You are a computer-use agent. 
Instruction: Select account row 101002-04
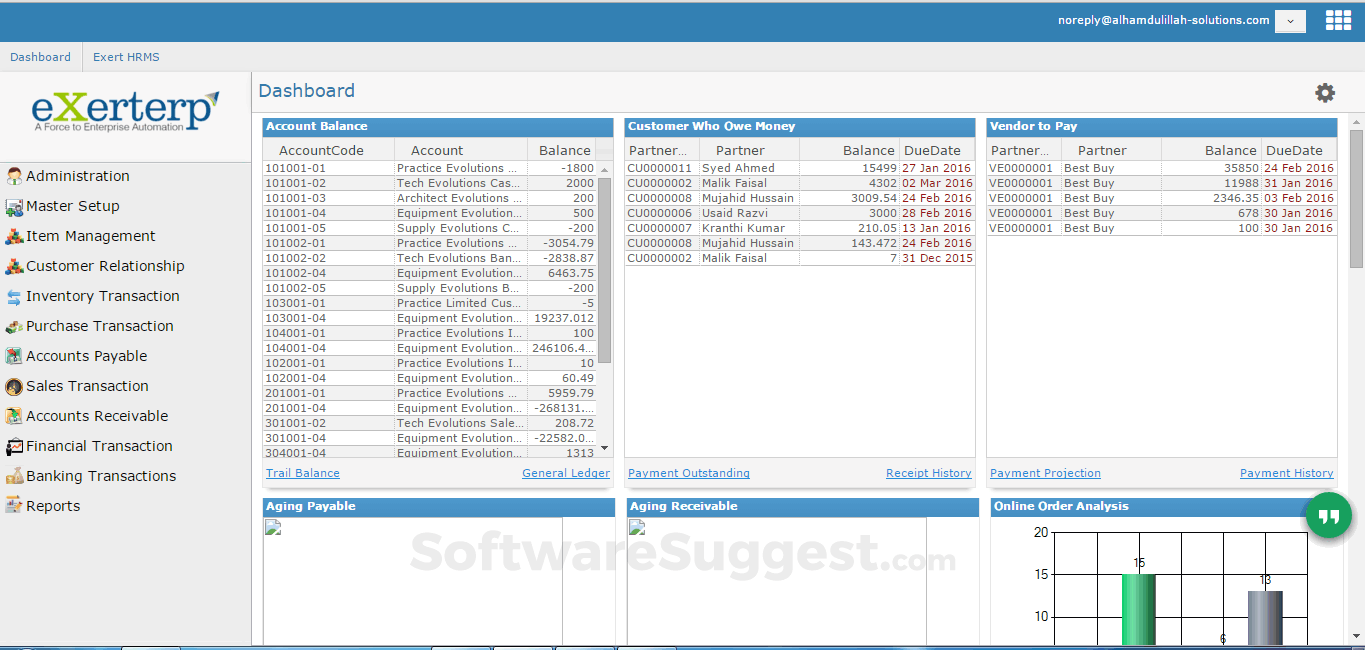pyautogui.click(x=430, y=273)
